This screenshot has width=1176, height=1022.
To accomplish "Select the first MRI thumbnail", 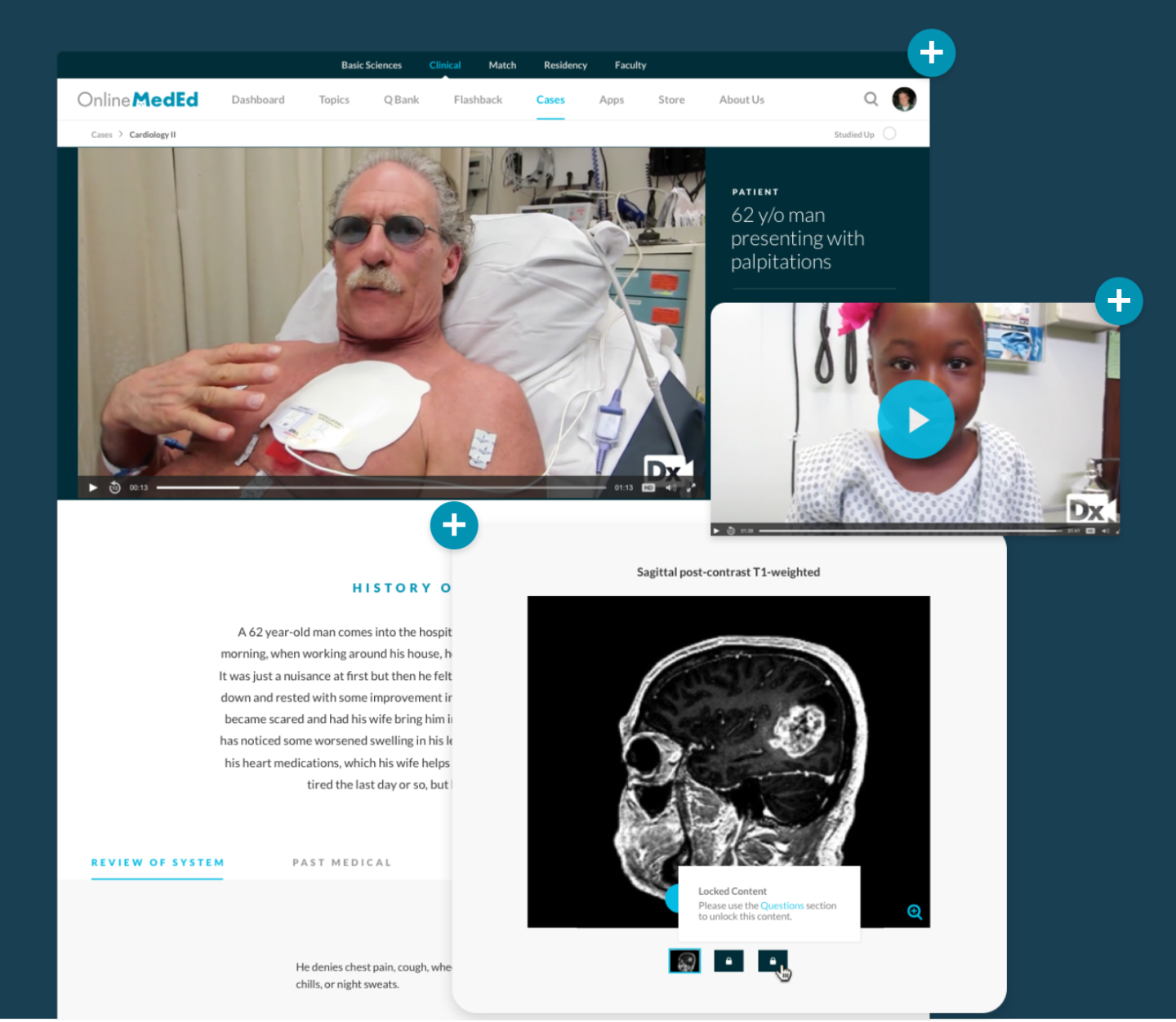I will pyautogui.click(x=684, y=961).
